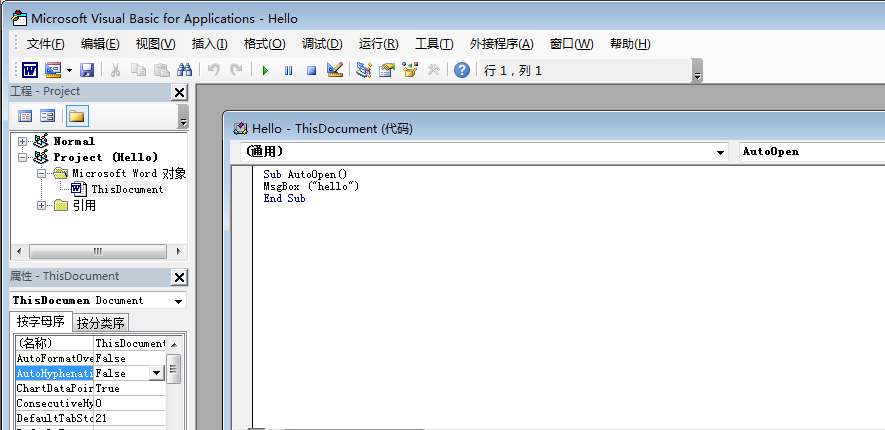
Task: Toggle Folders view in Project panel
Action: click(x=77, y=116)
